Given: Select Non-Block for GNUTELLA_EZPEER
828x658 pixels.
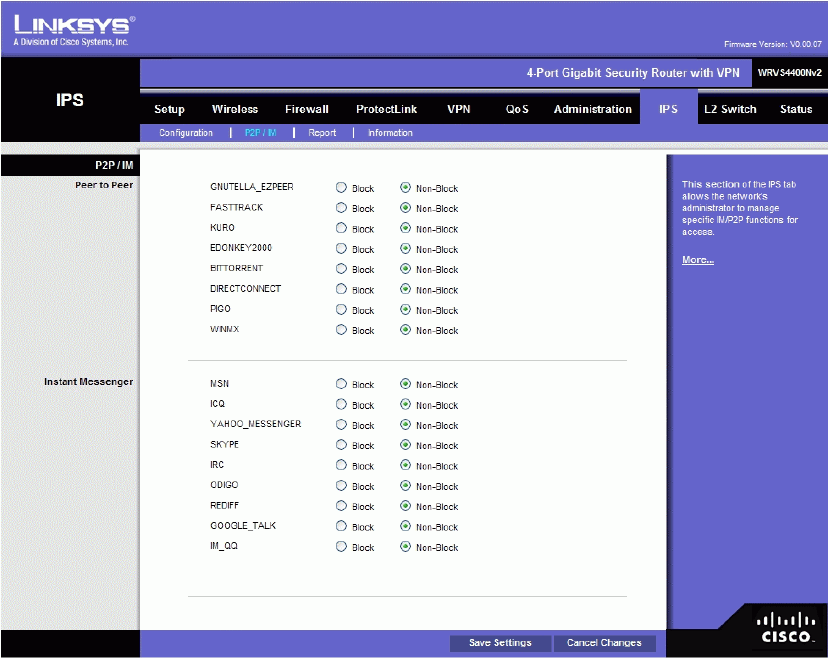Looking at the screenshot, I should point(405,187).
